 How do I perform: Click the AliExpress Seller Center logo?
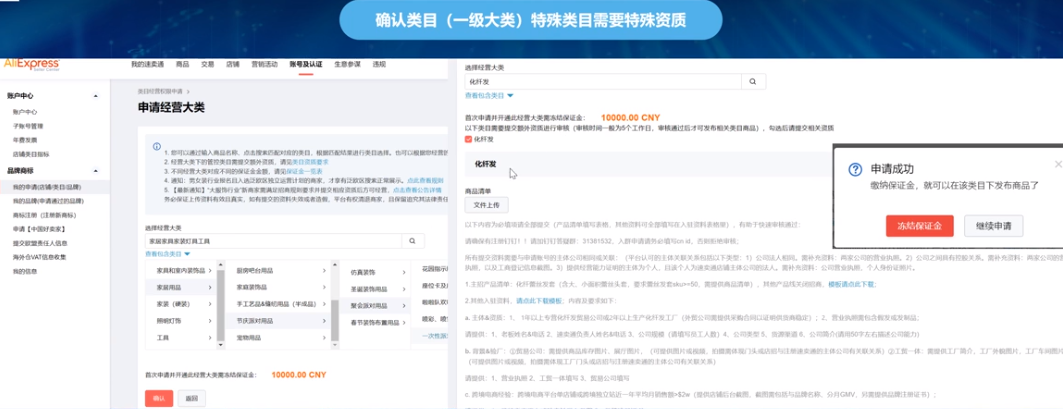[31, 65]
